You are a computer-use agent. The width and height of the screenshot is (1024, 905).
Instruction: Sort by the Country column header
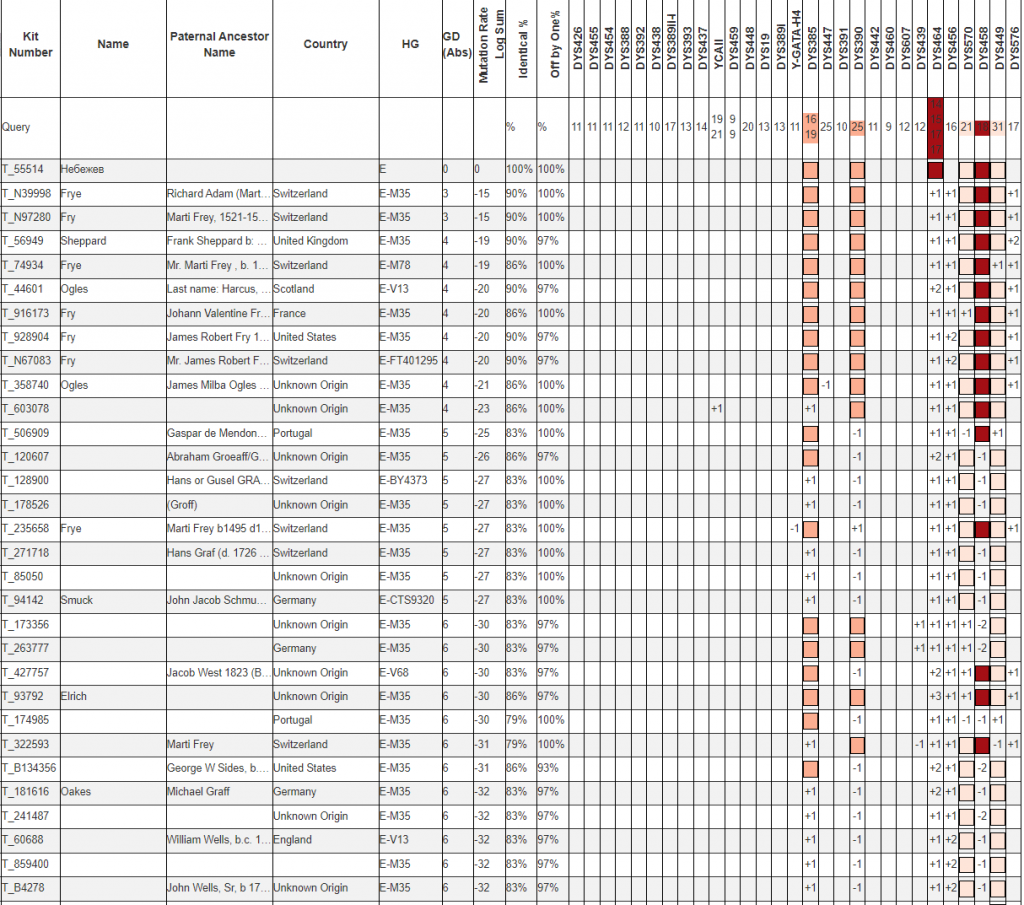pyautogui.click(x=325, y=44)
